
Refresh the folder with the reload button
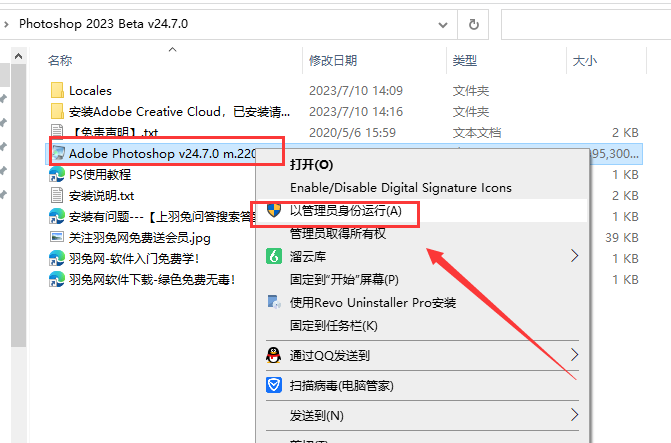tap(473, 24)
